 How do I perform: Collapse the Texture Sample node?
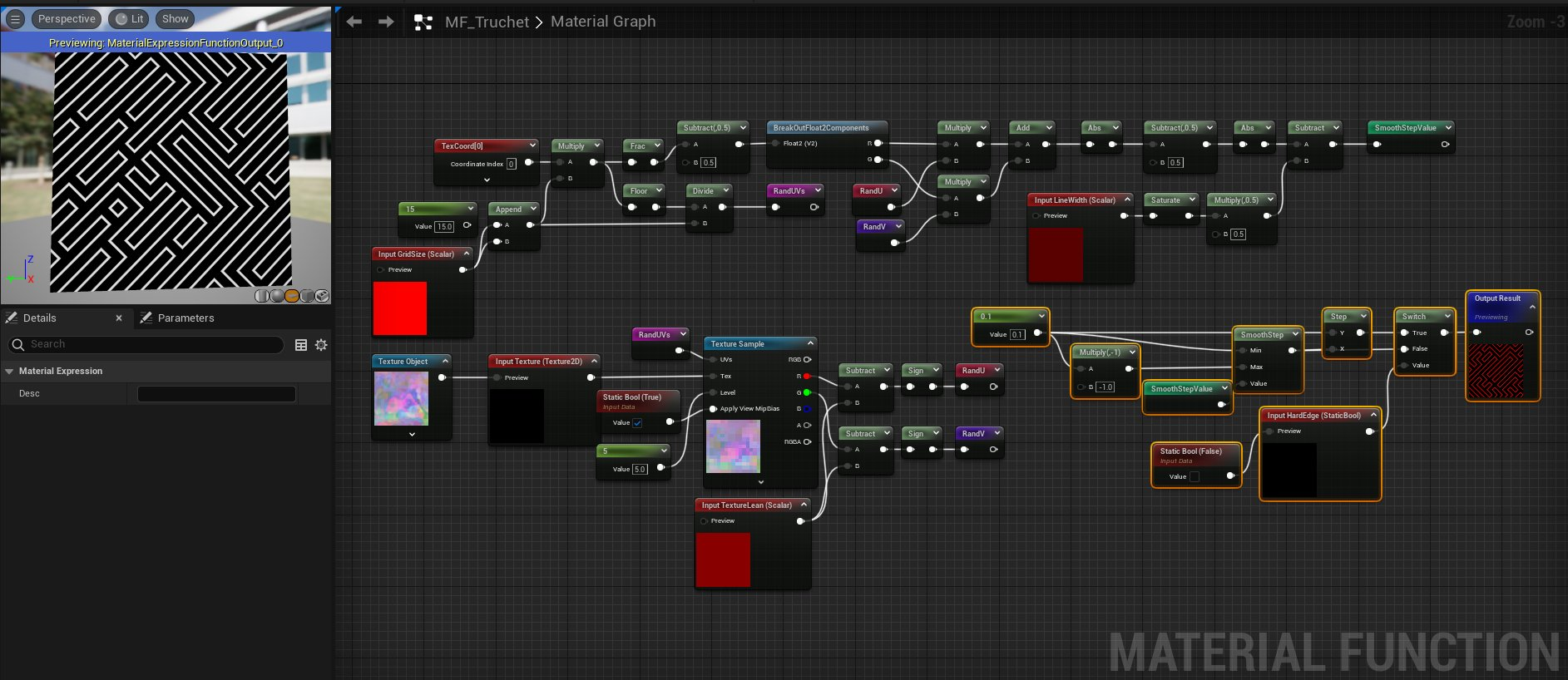pos(810,343)
